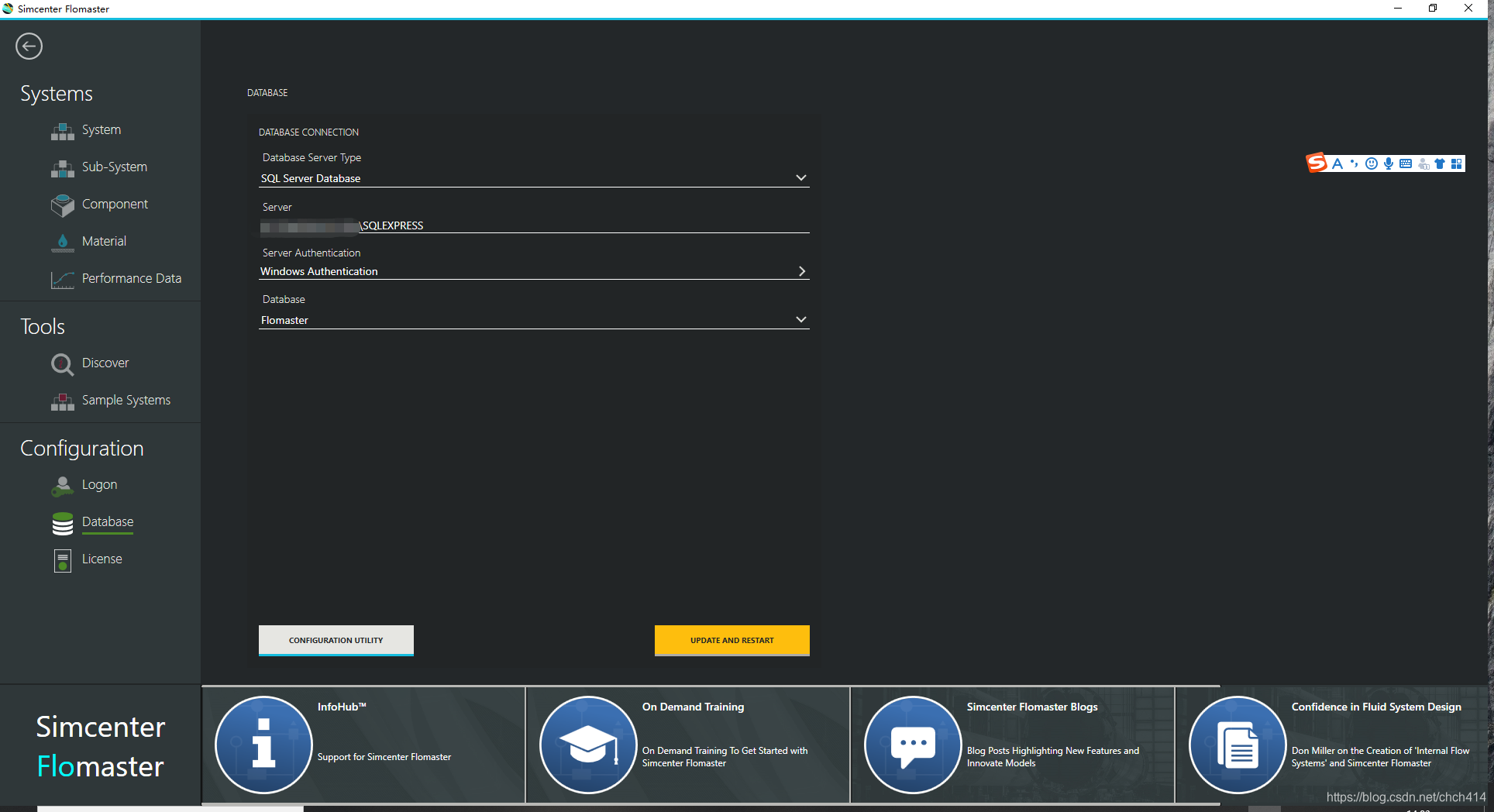Click the Sogou user account icon
1494x812 pixels.
1423,163
